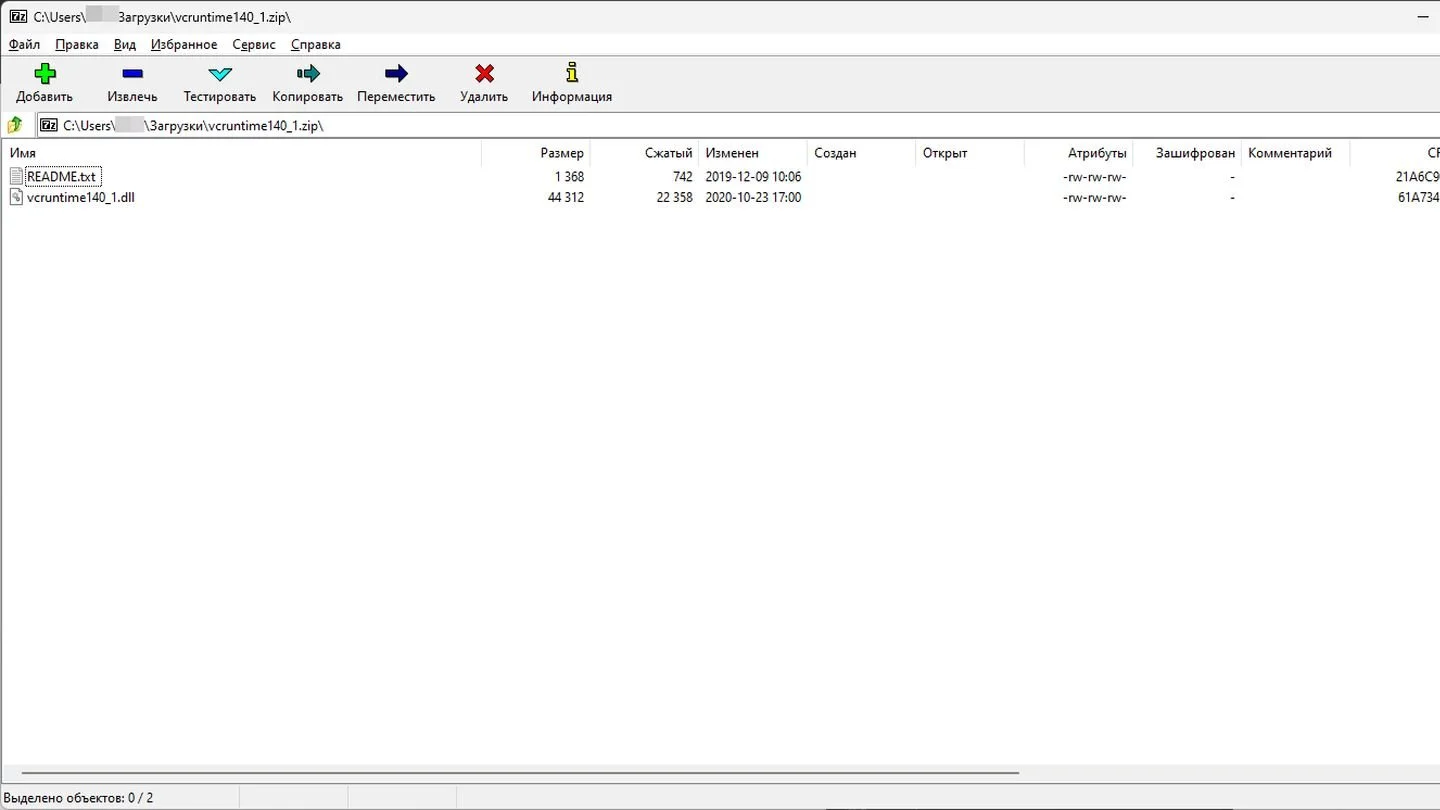
Task: Run archive test with Тестировать icon
Action: (x=220, y=73)
